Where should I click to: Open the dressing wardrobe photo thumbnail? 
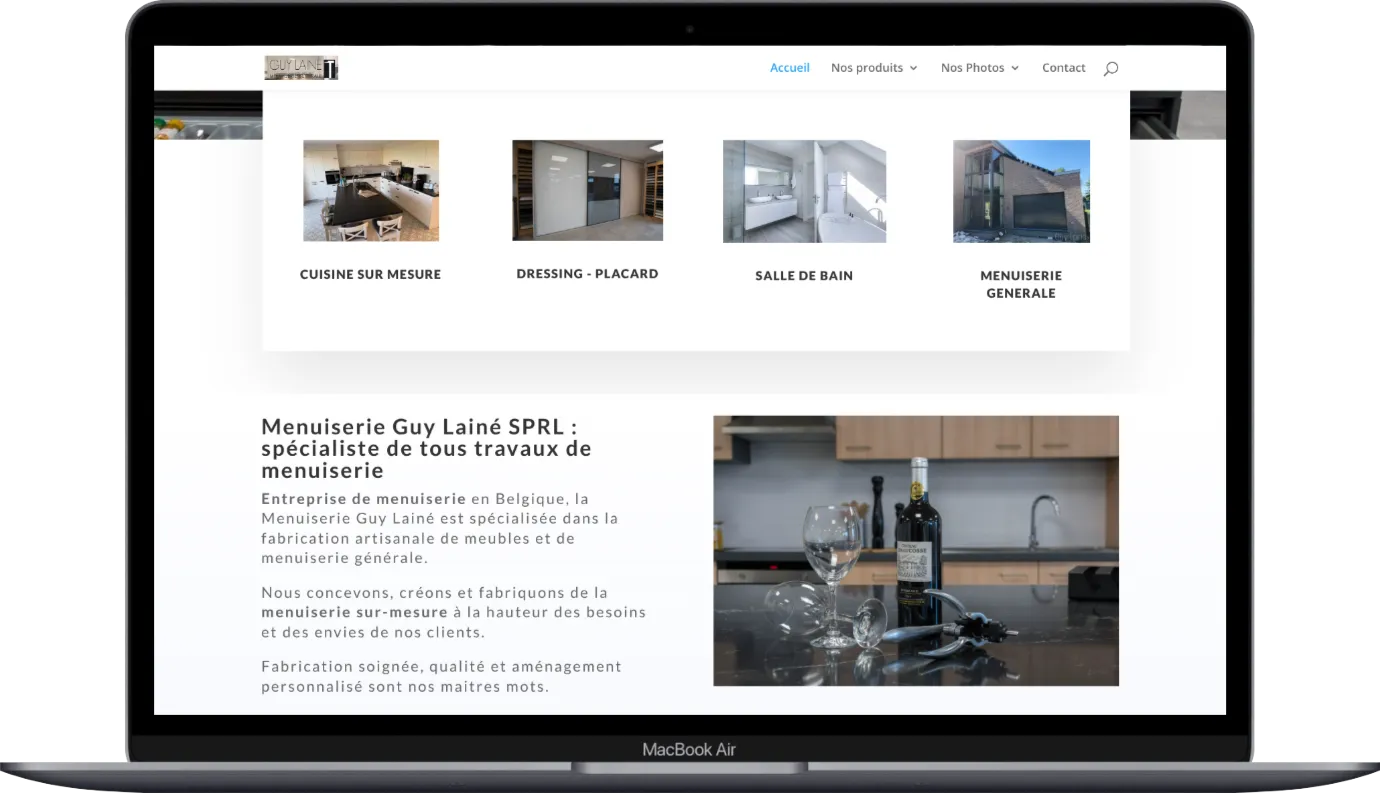pyautogui.click(x=588, y=190)
